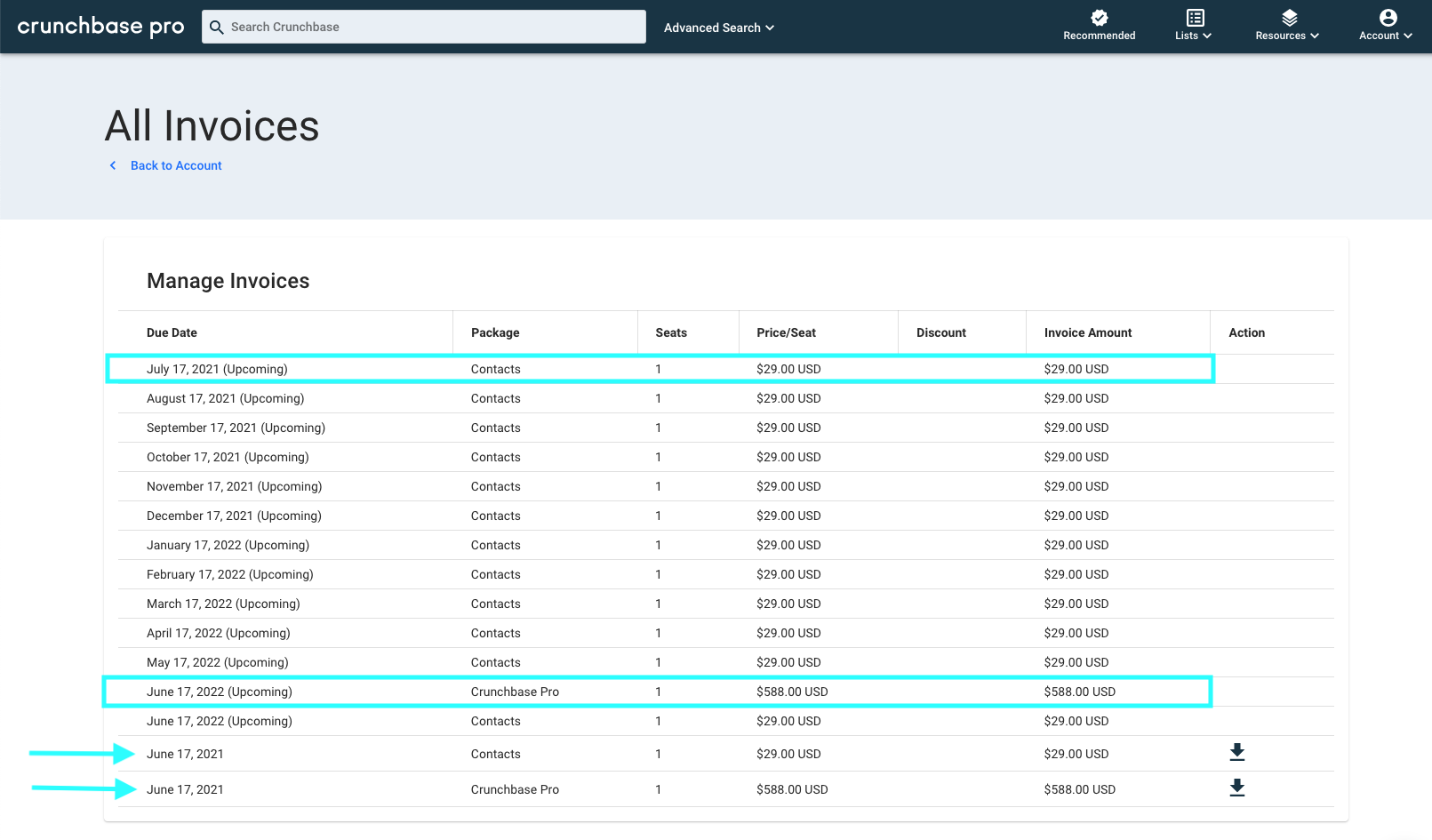Click the Price/Seat column header
Screen dimensions: 1432x840
click(x=787, y=332)
